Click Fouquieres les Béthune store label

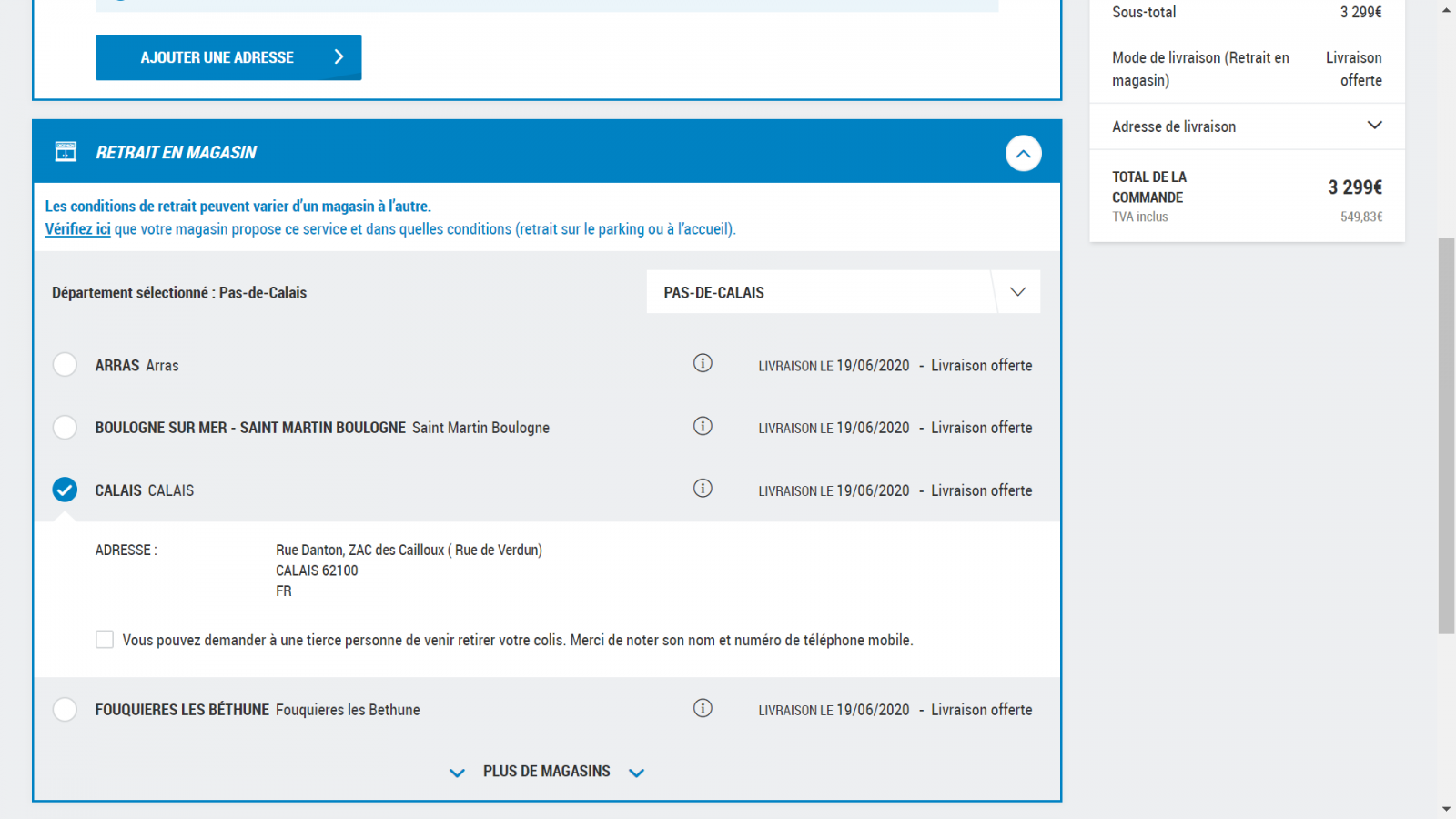click(x=258, y=710)
